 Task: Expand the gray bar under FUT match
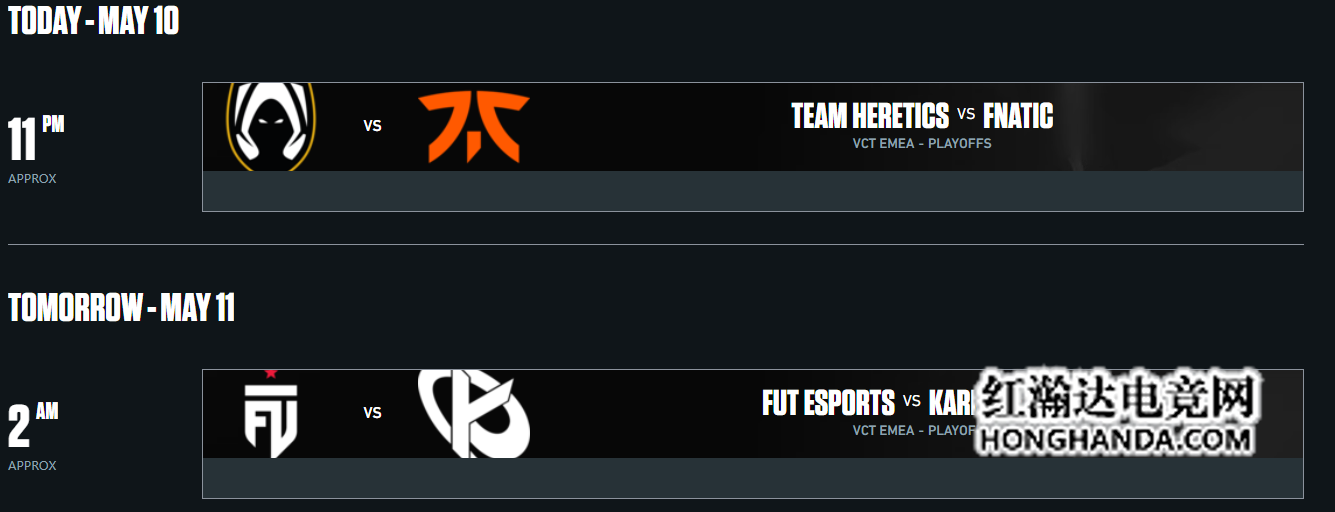click(753, 478)
